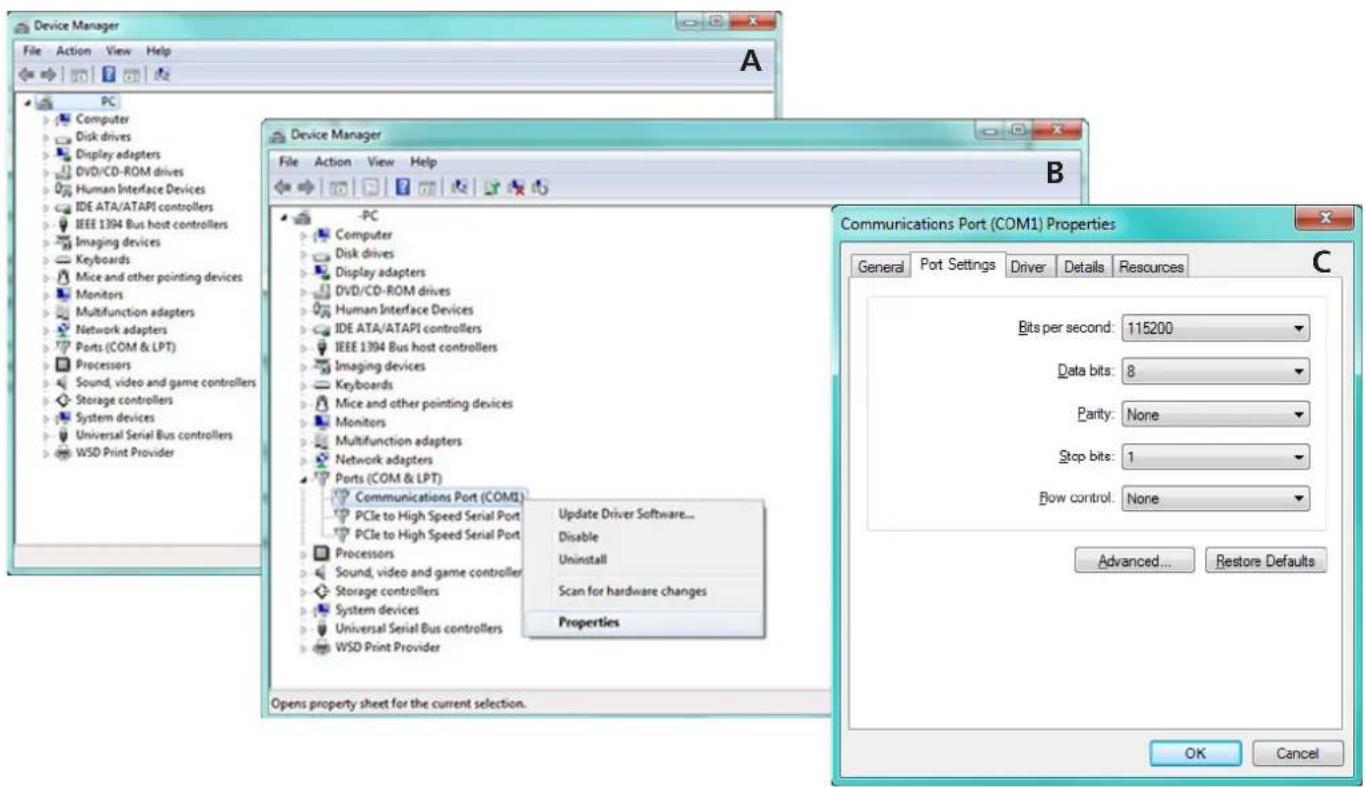Click Forward arrow in middle Device Manager toolbar
The width and height of the screenshot is (1365, 787).
coord(306,187)
